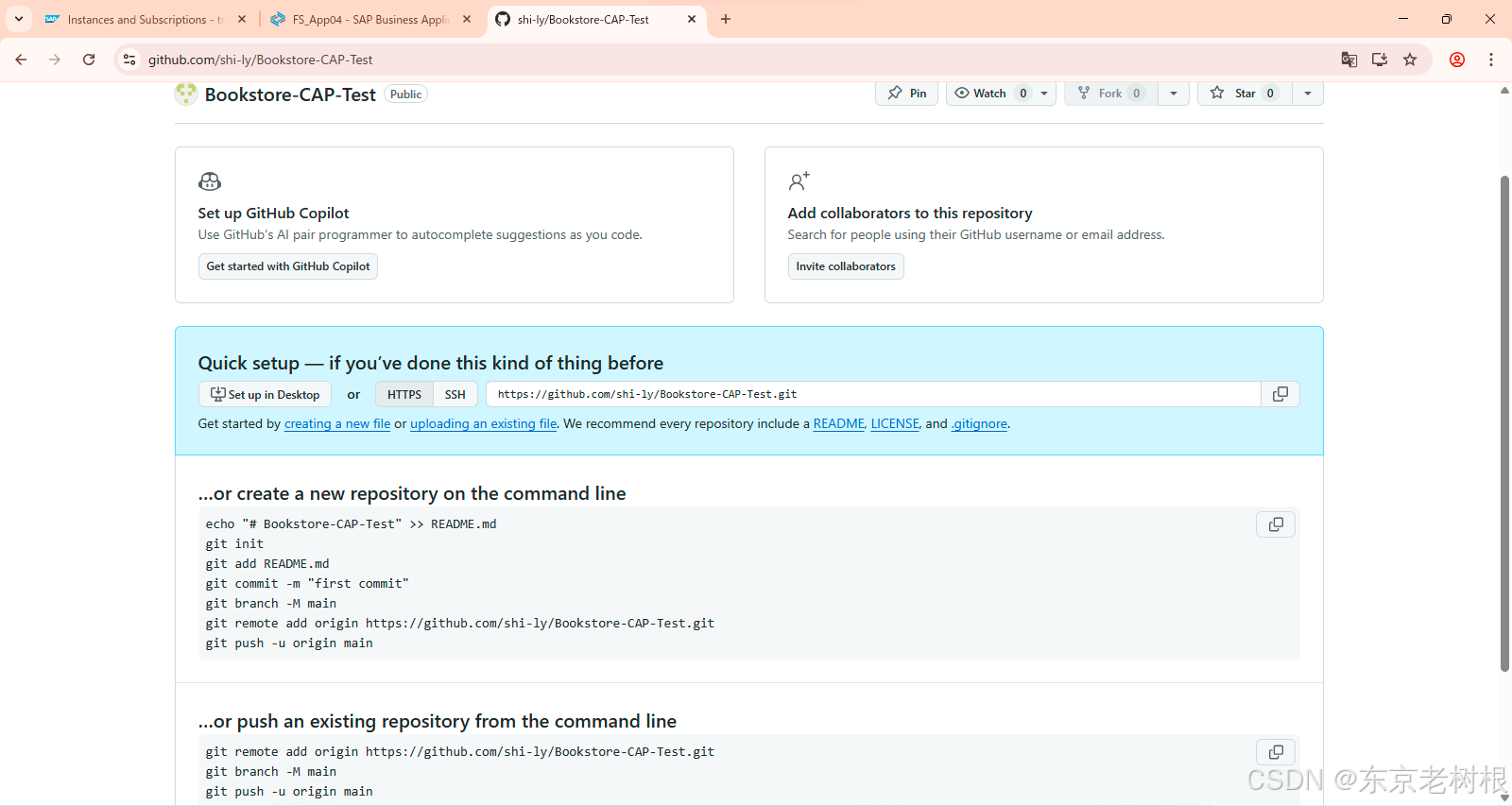The width and height of the screenshot is (1512, 806).
Task: Click Get started with GitHub Copilot
Action: [288, 266]
